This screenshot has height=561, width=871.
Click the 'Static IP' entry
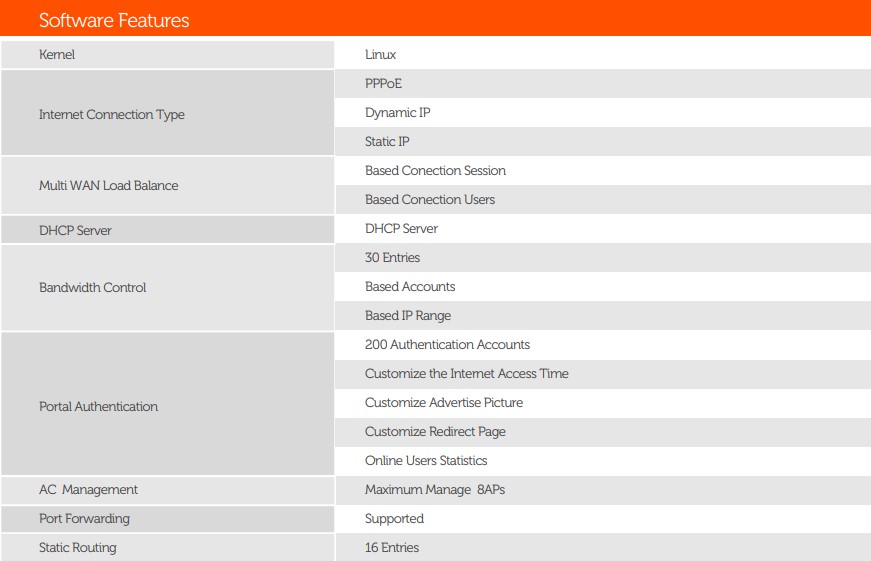click(387, 142)
